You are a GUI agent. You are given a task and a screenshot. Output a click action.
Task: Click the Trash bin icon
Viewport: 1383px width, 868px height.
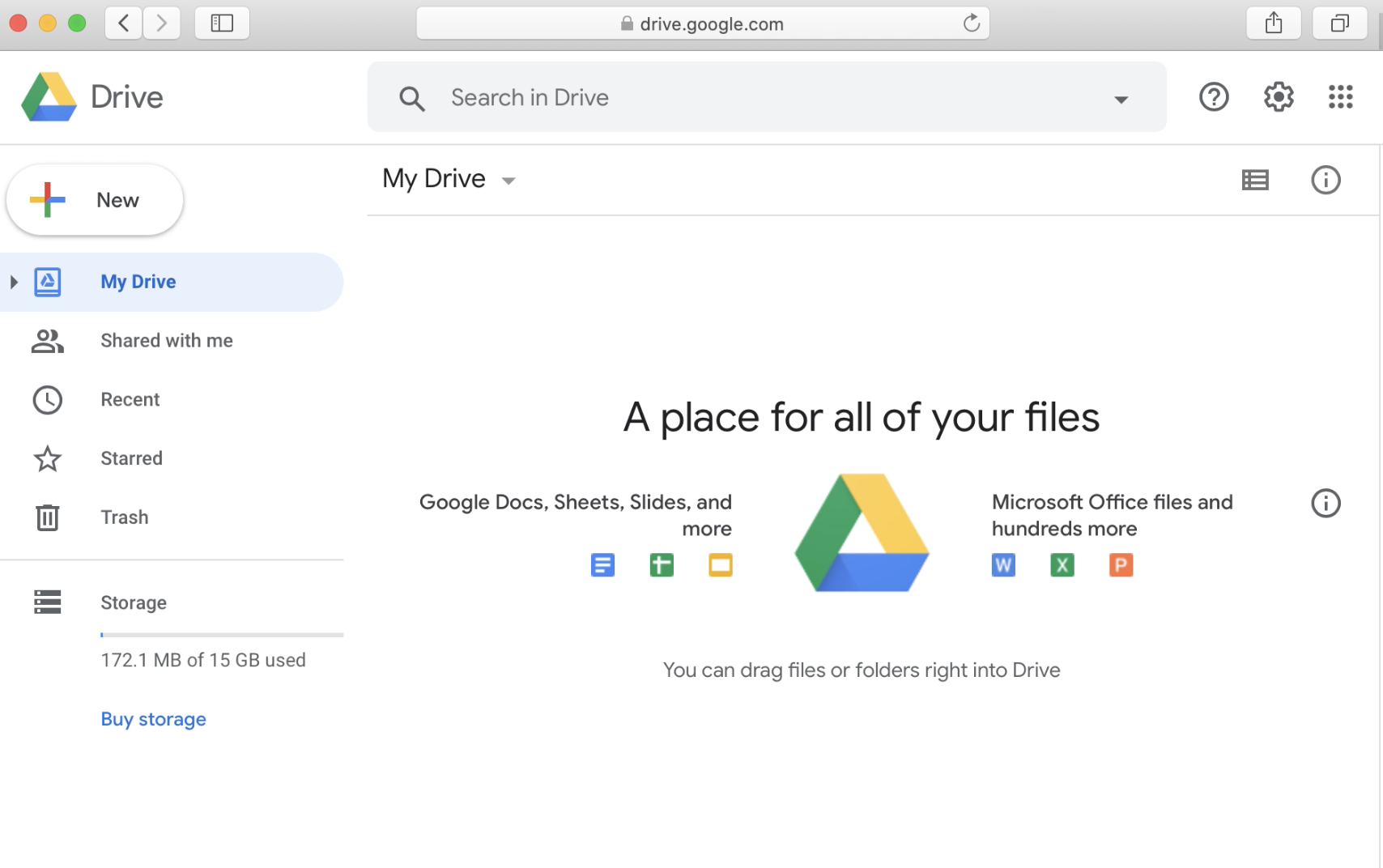(x=48, y=517)
